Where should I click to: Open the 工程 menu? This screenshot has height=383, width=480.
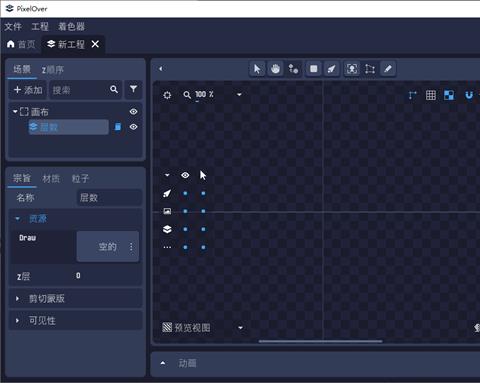(40, 27)
